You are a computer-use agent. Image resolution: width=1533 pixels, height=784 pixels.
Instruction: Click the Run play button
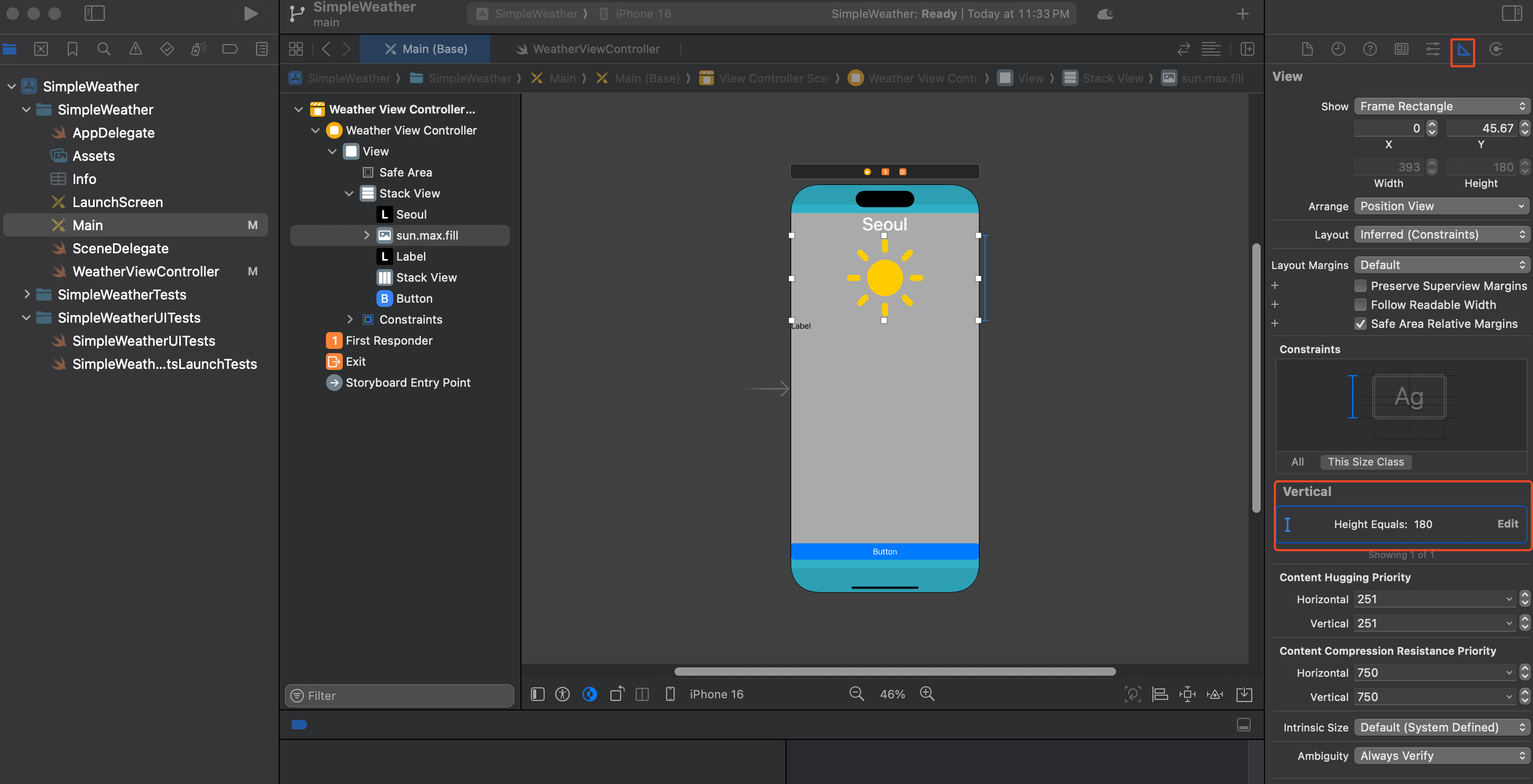point(251,14)
